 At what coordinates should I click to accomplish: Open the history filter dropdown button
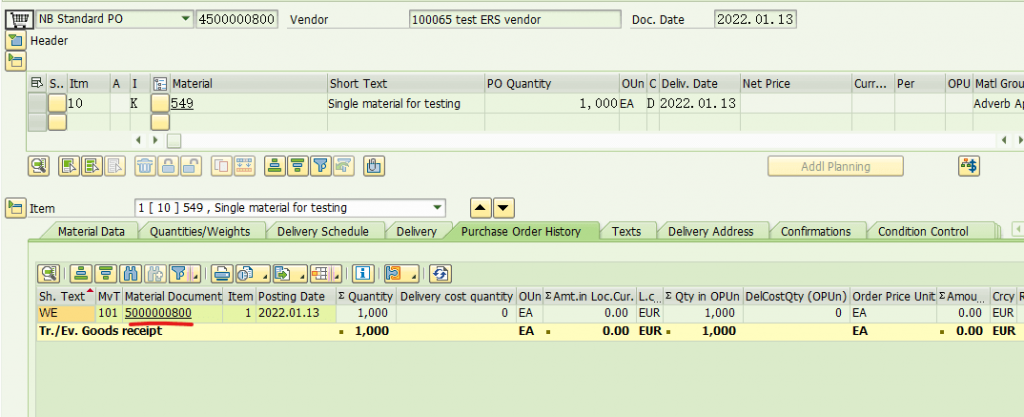click(x=184, y=273)
